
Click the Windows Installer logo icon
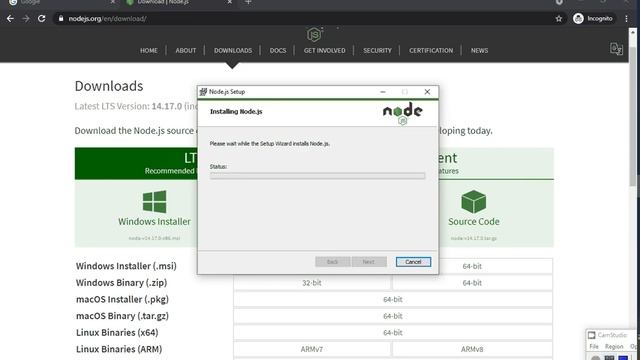coord(154,202)
